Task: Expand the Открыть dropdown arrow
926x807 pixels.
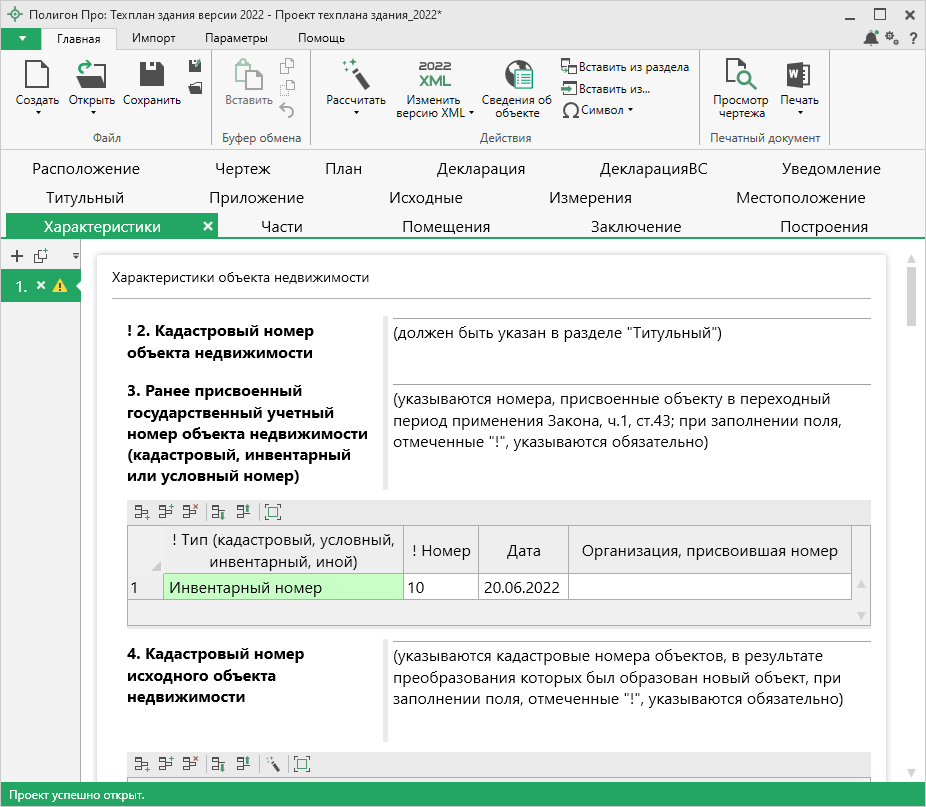Action: [91, 112]
